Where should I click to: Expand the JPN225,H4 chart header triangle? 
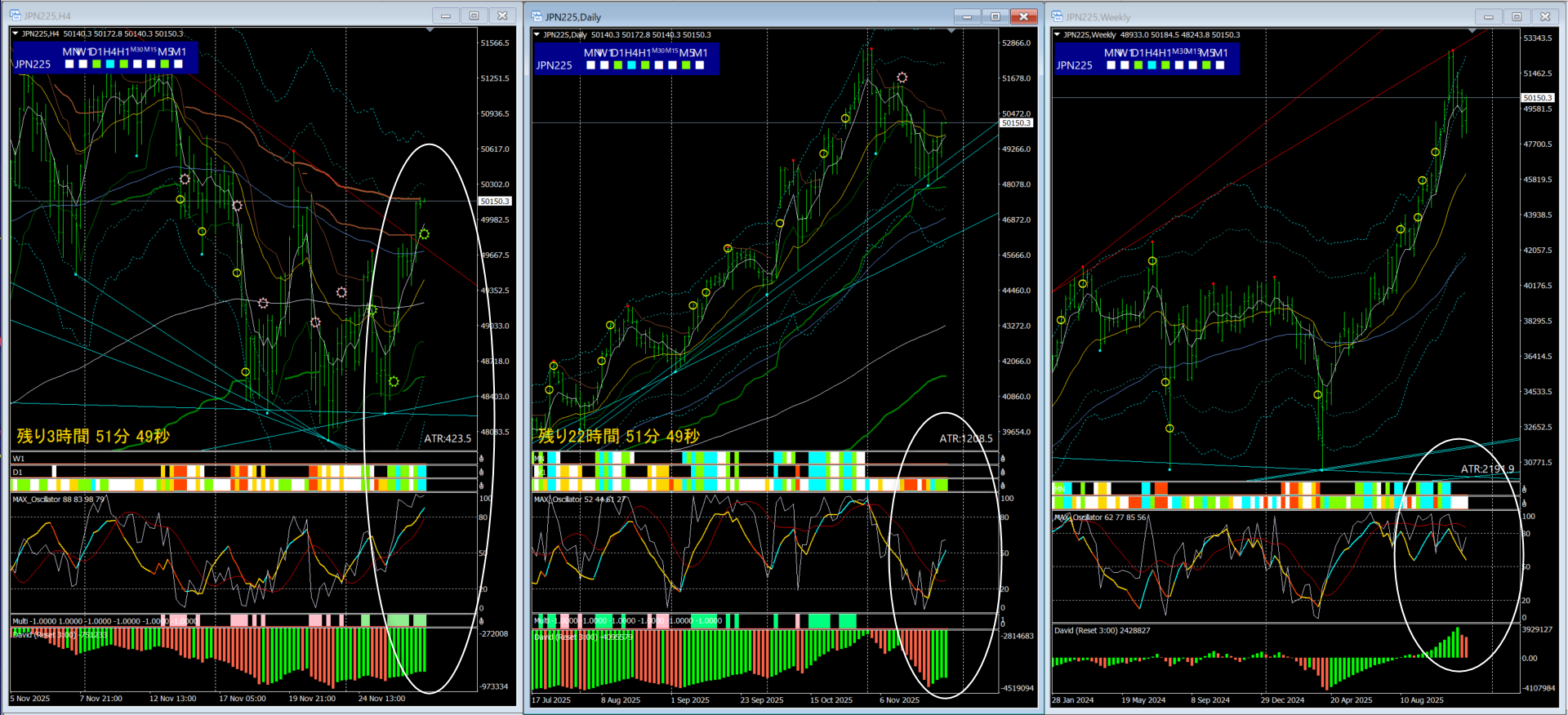16,33
